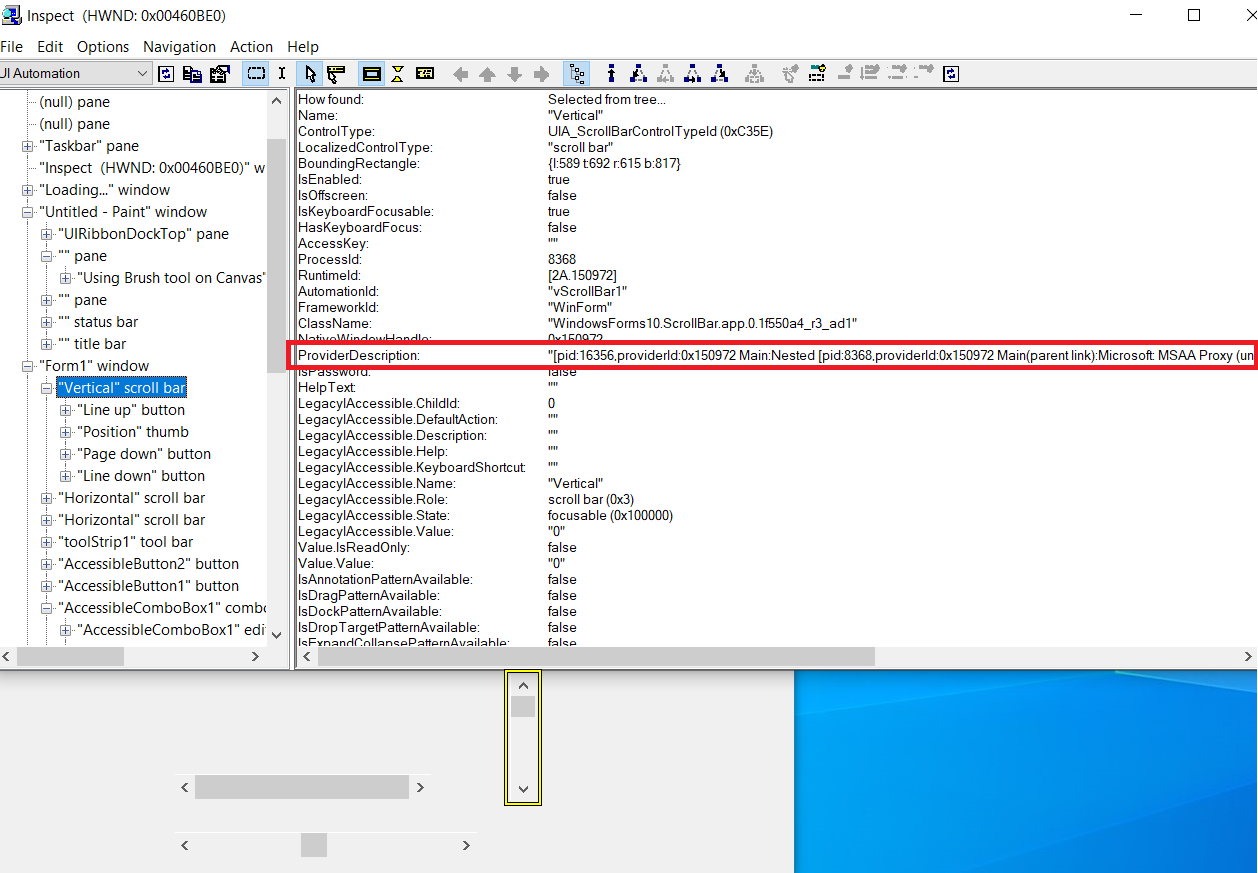Image resolution: width=1258 pixels, height=873 pixels.
Task: Click highlighted vertical scrollbar down arrow in Form1
Action: (x=523, y=790)
